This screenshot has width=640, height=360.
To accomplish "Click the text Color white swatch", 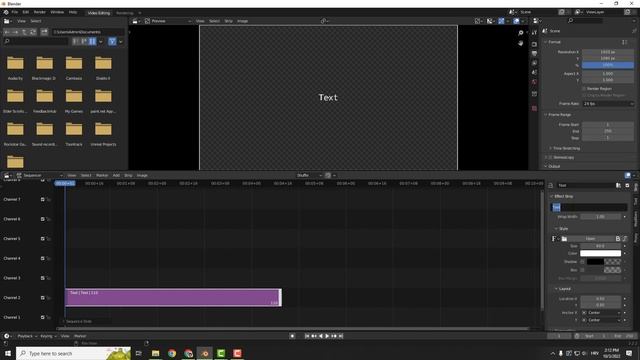I will tap(600, 253).
